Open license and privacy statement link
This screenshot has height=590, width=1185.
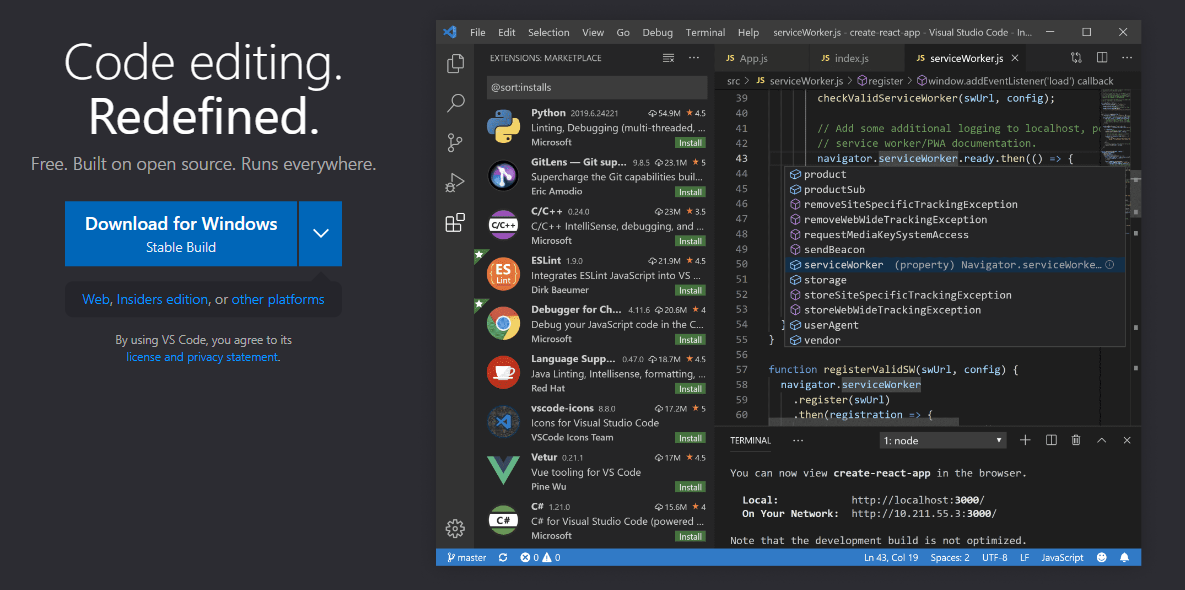[203, 357]
